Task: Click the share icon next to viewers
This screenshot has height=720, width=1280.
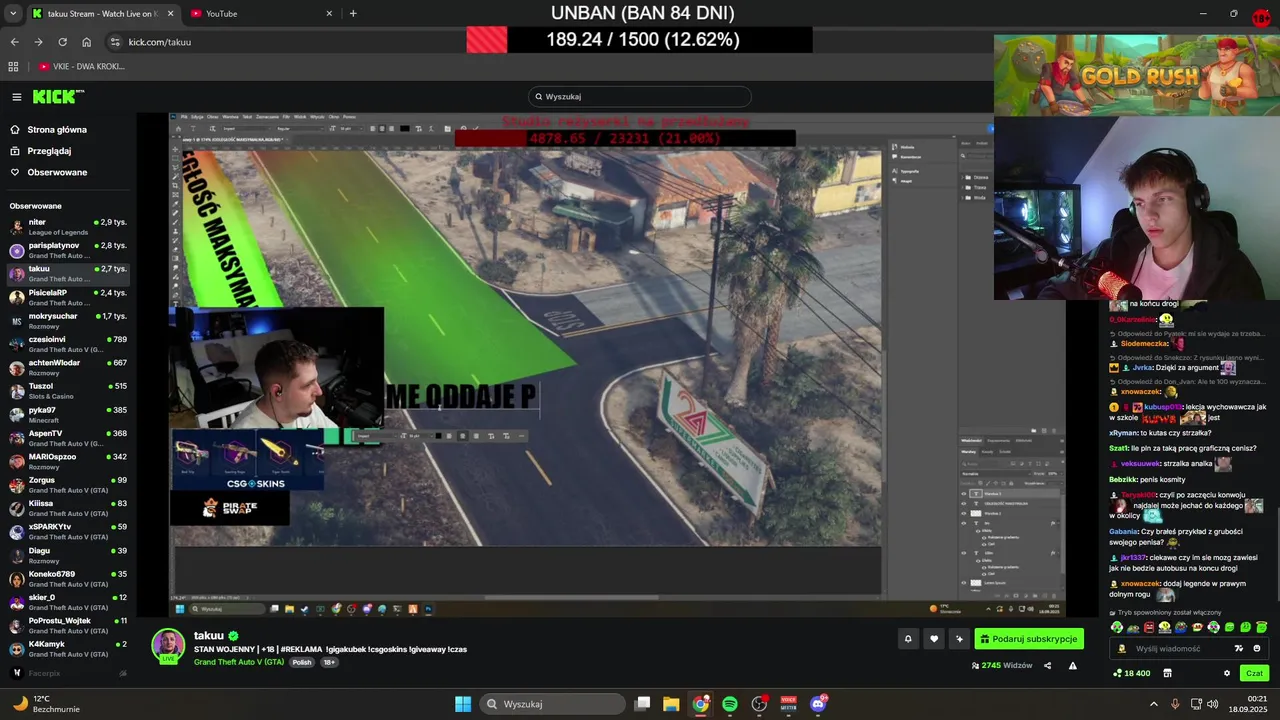Action: [x=1048, y=665]
